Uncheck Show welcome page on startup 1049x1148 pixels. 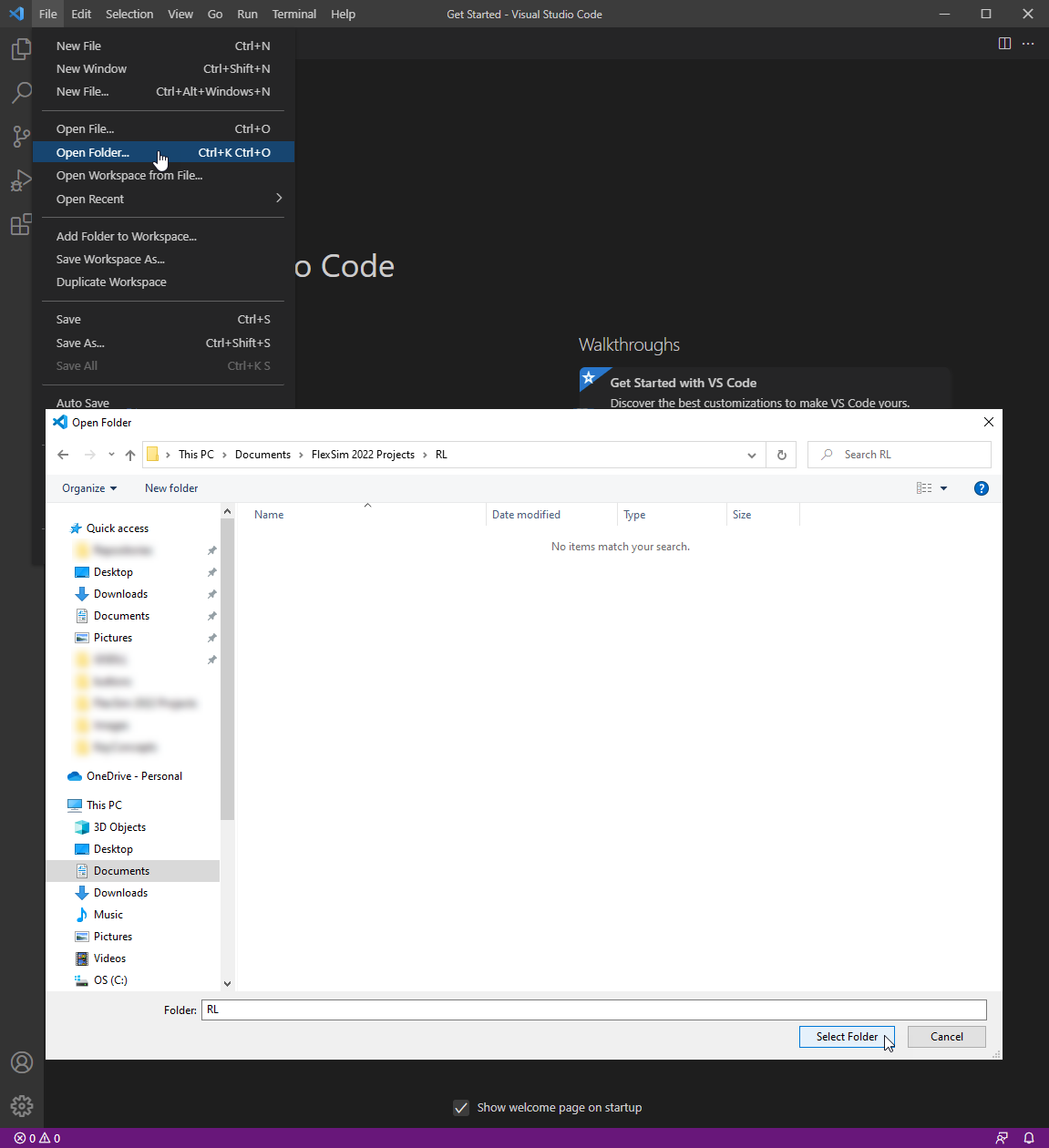(461, 1108)
